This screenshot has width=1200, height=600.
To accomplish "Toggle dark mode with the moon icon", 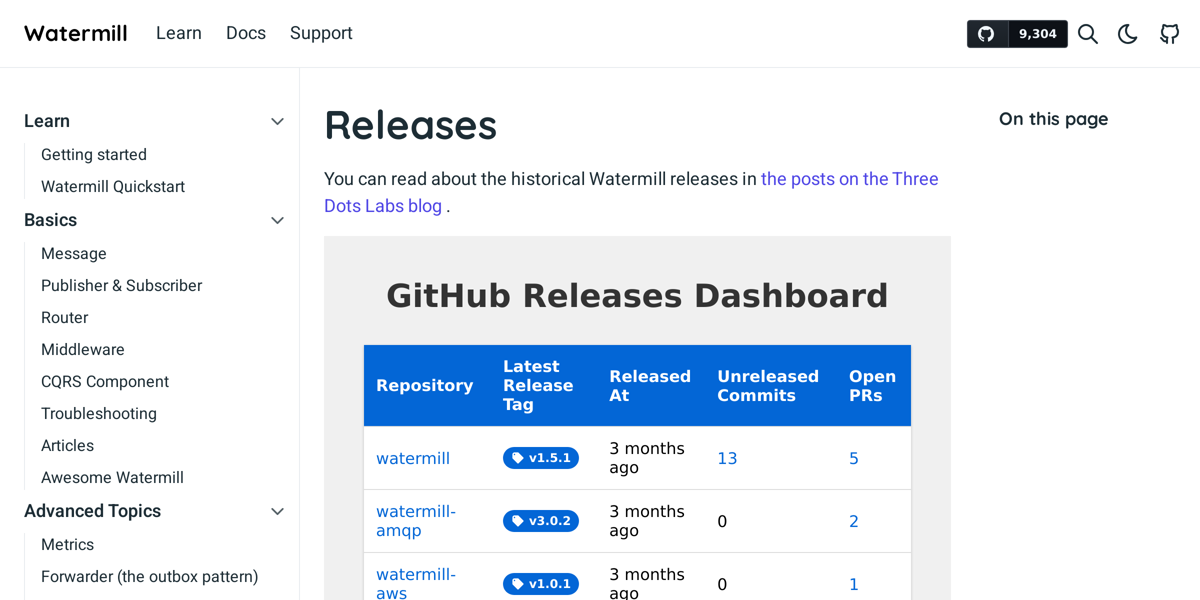I will point(1127,33).
